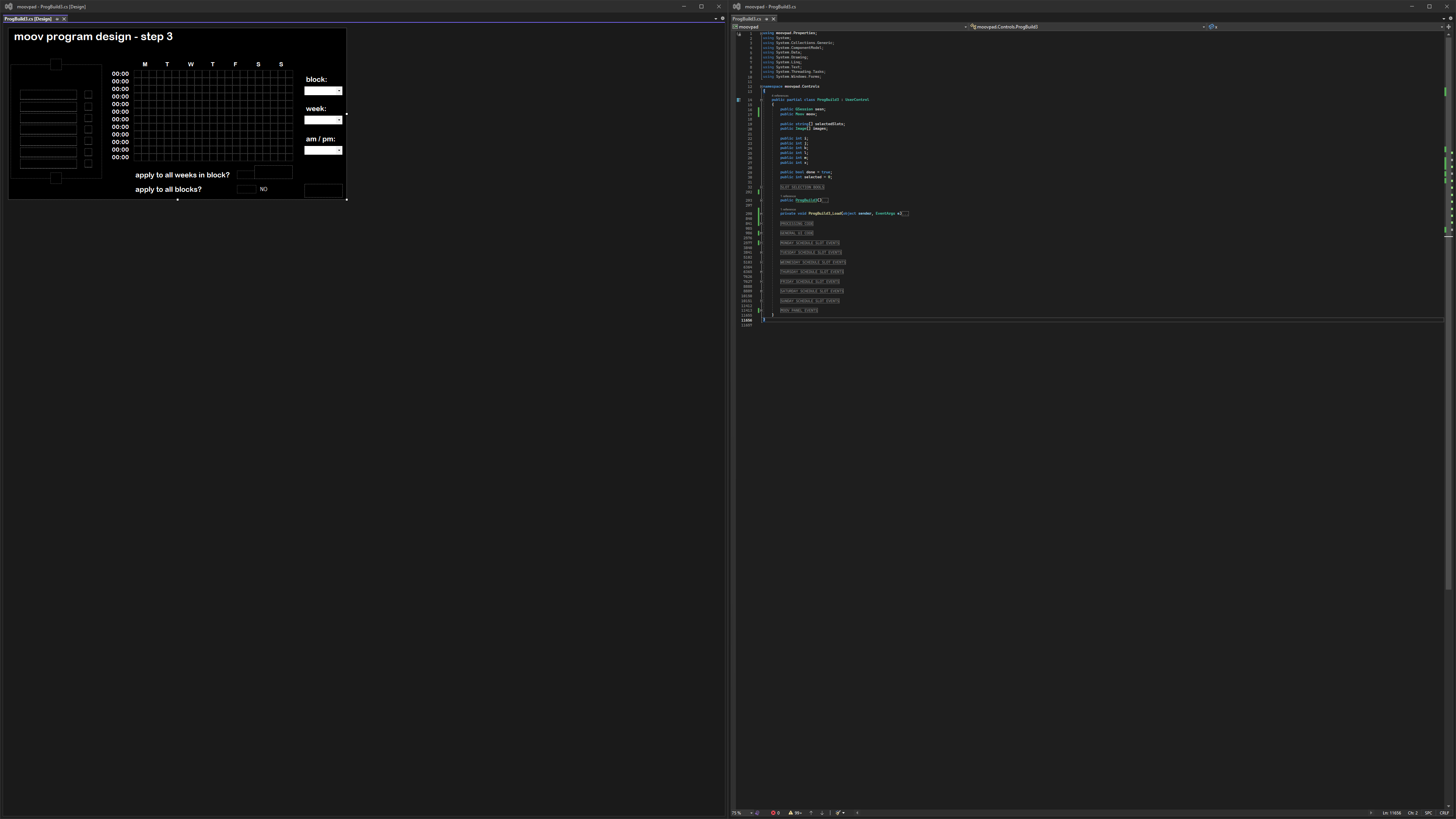
Task: Open the am / pm combo box in designer
Action: click(x=323, y=151)
